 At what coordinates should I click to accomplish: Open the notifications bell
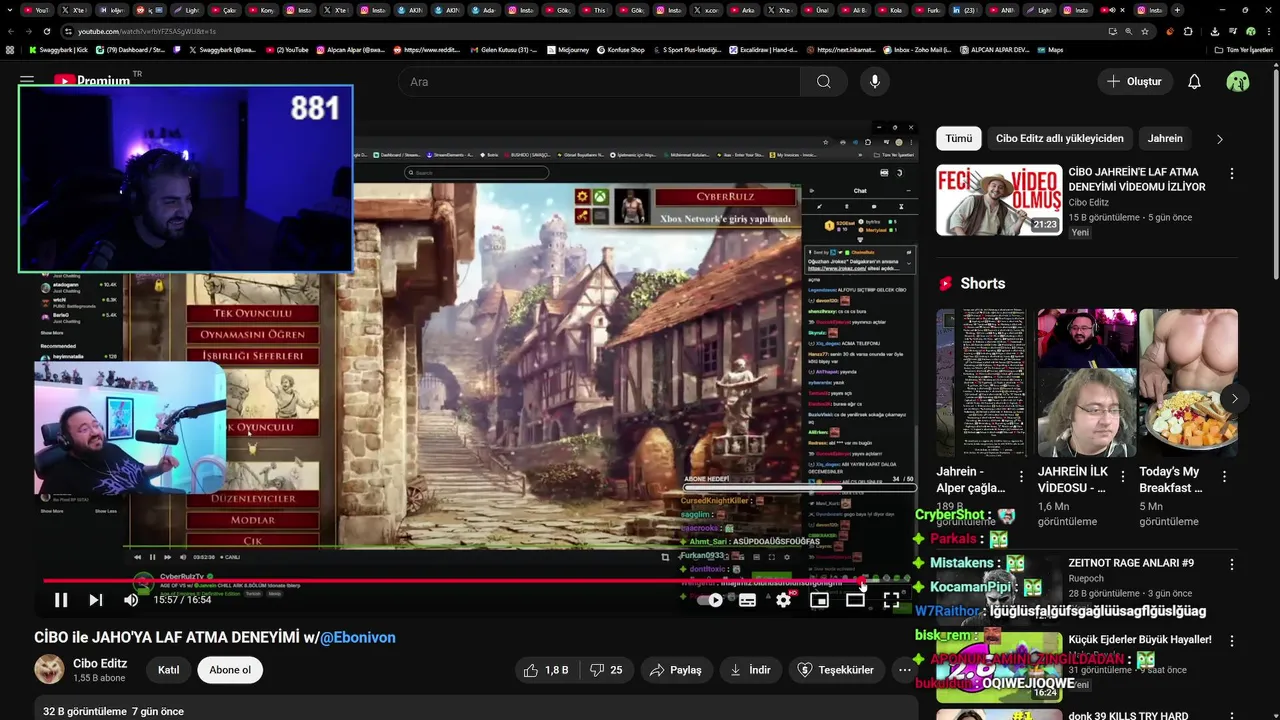(x=1194, y=82)
